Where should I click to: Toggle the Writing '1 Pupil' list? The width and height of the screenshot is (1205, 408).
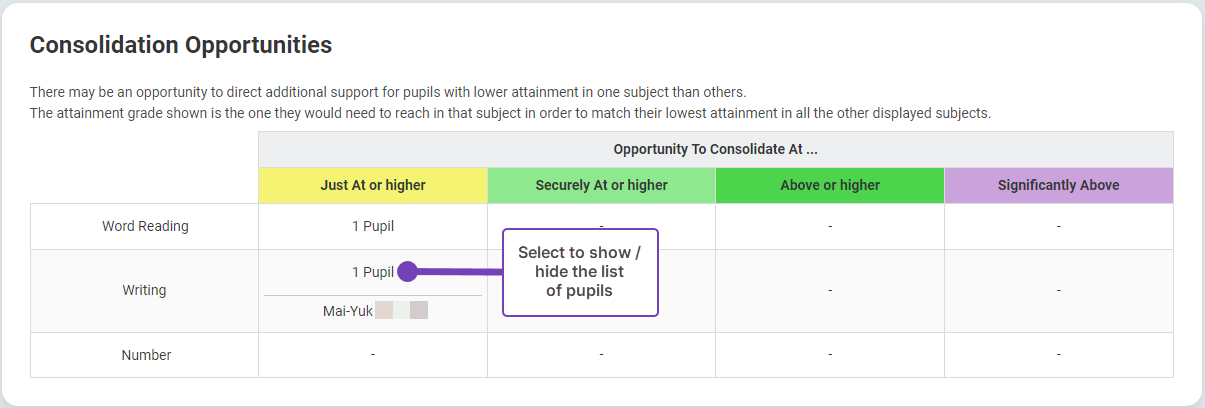coord(372,272)
